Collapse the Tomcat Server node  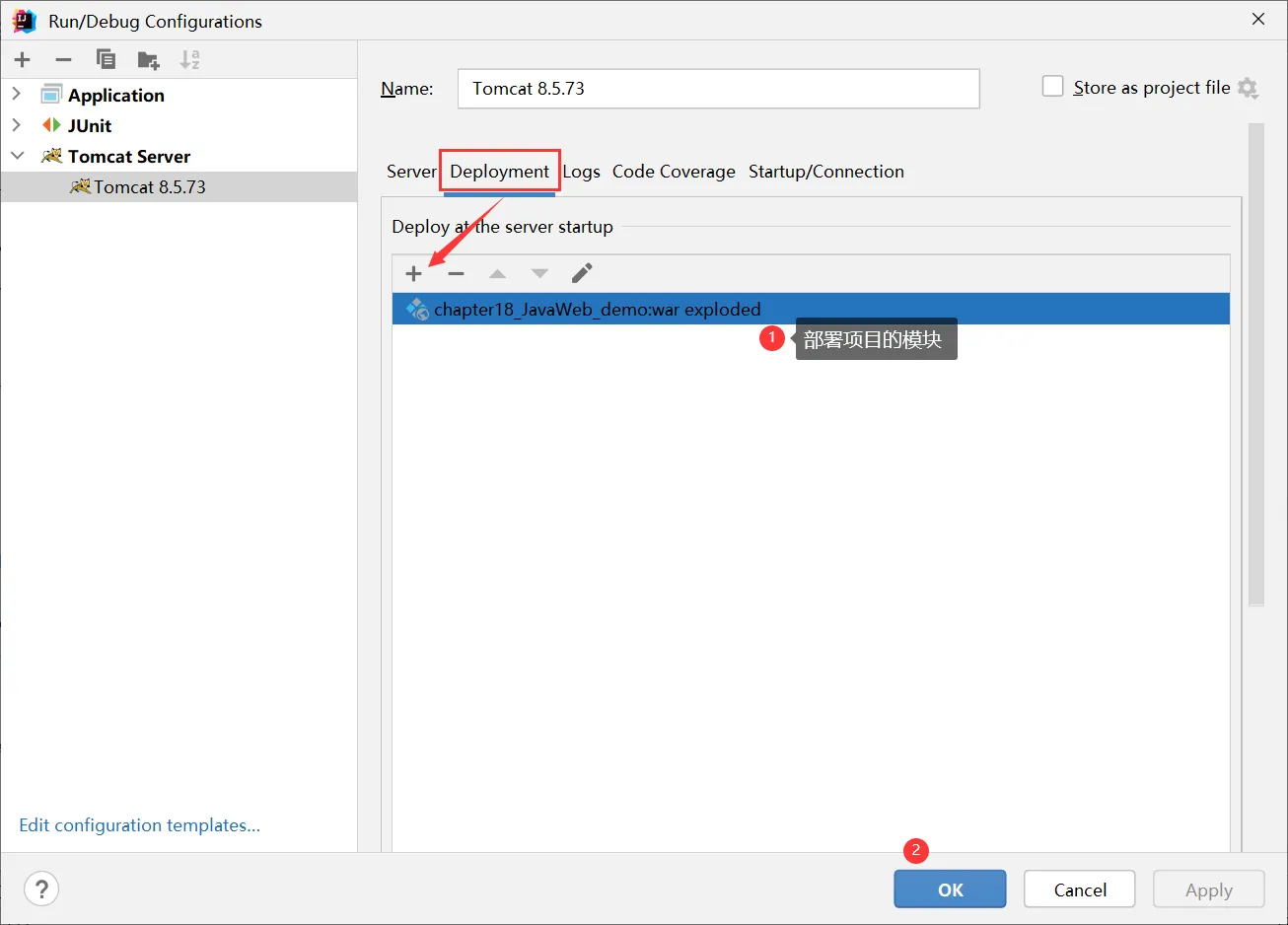(x=17, y=156)
